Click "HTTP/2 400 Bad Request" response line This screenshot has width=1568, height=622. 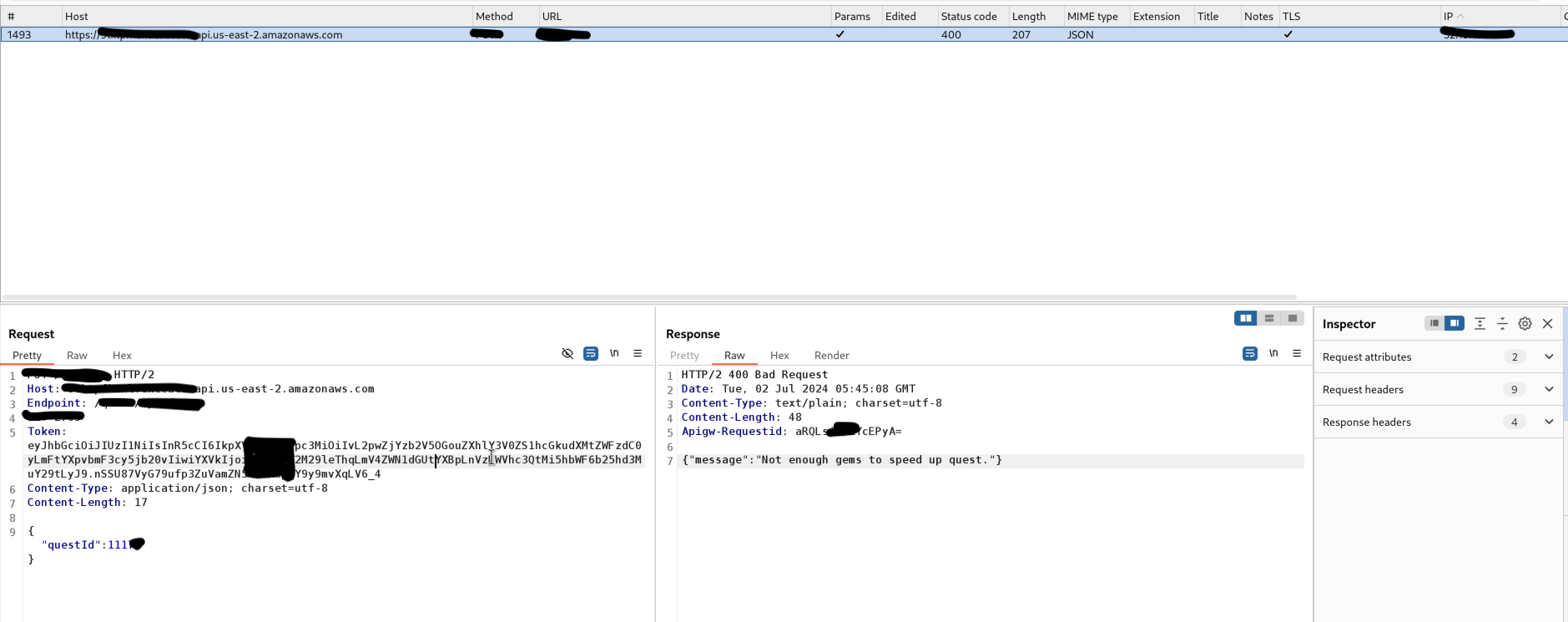click(x=755, y=374)
